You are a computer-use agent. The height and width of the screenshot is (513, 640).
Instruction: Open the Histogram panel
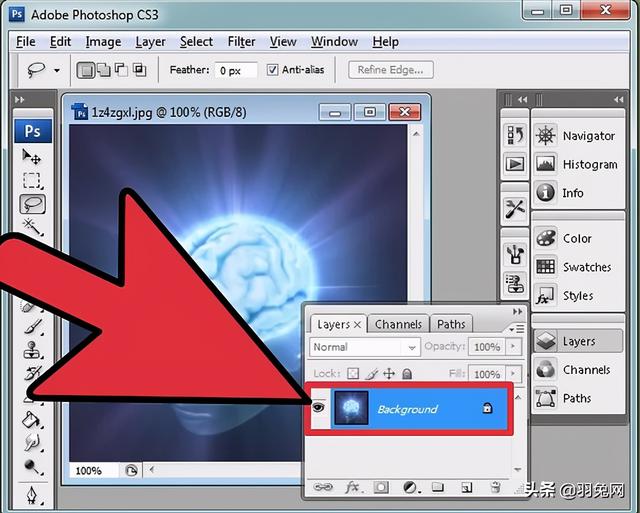click(x=578, y=164)
